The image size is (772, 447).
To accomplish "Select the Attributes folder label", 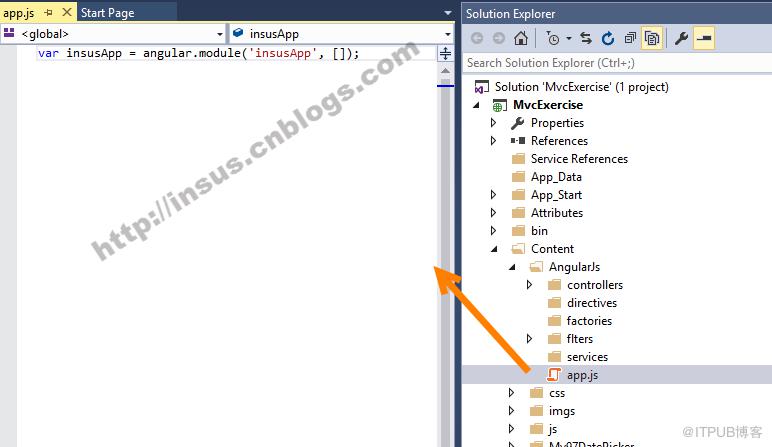I will point(557,213).
